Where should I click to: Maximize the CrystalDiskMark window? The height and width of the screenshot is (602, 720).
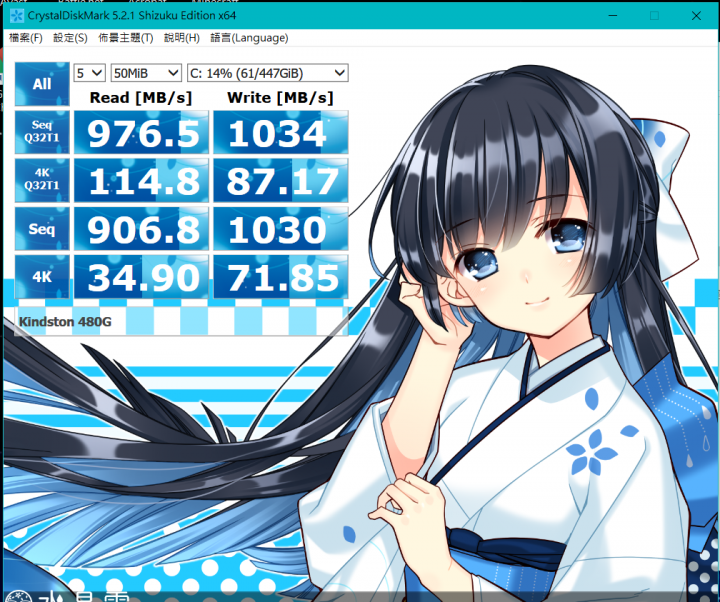[654, 16]
